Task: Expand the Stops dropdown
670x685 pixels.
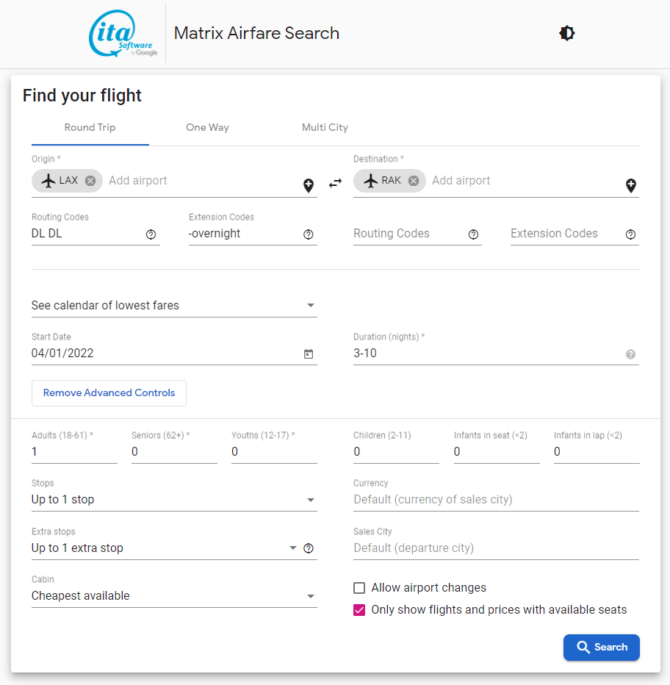Action: coord(174,500)
